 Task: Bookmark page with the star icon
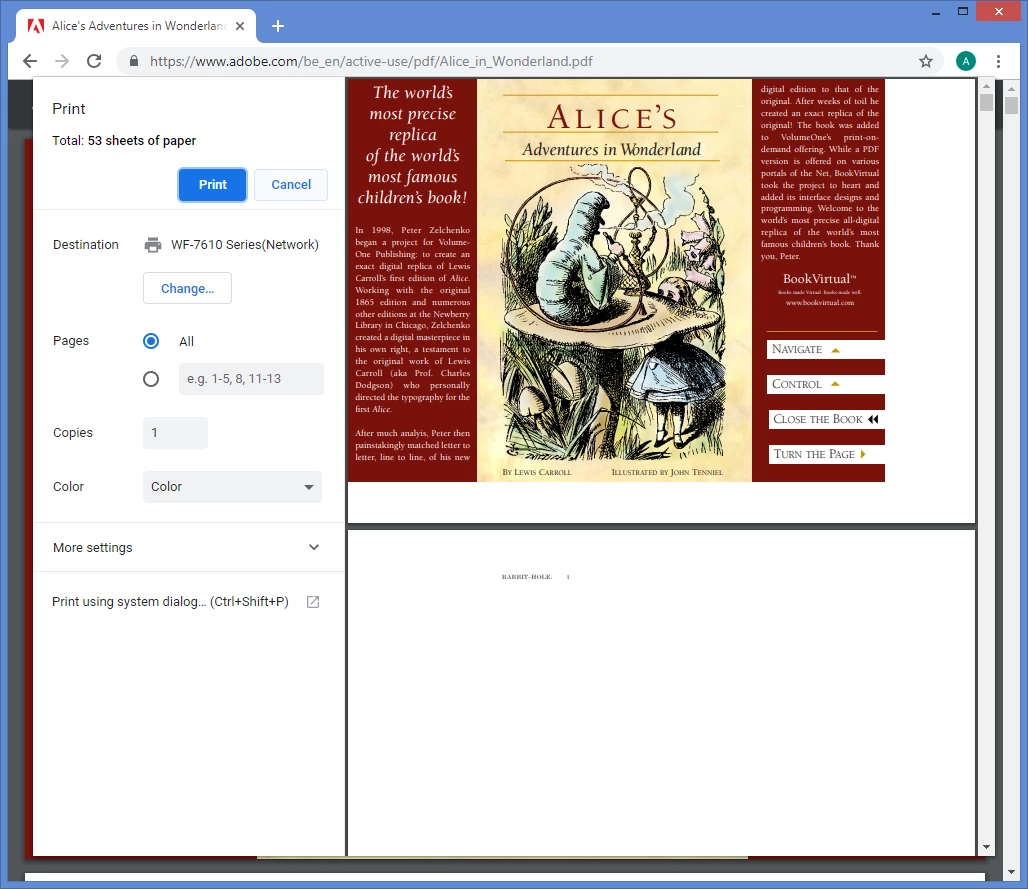click(925, 61)
